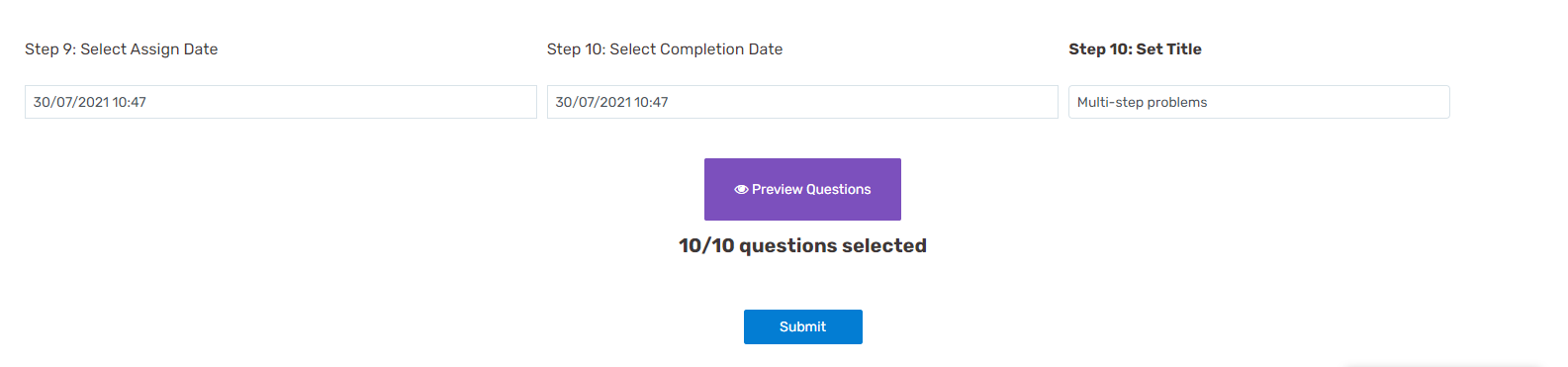Focus the Completion Date input field
This screenshot has width=1568, height=367.
tap(802, 102)
